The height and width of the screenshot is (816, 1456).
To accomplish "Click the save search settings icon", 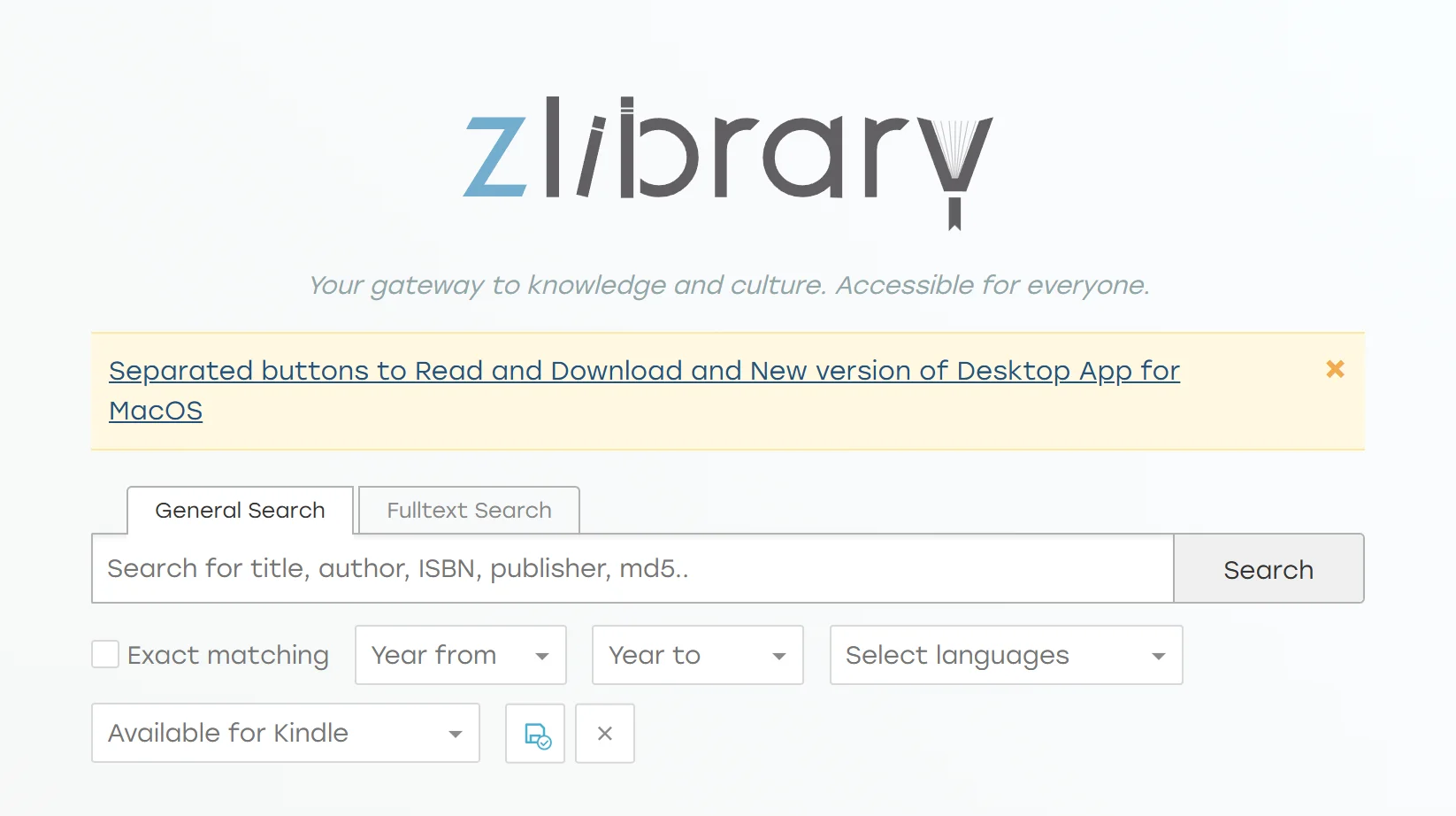I will [535, 734].
